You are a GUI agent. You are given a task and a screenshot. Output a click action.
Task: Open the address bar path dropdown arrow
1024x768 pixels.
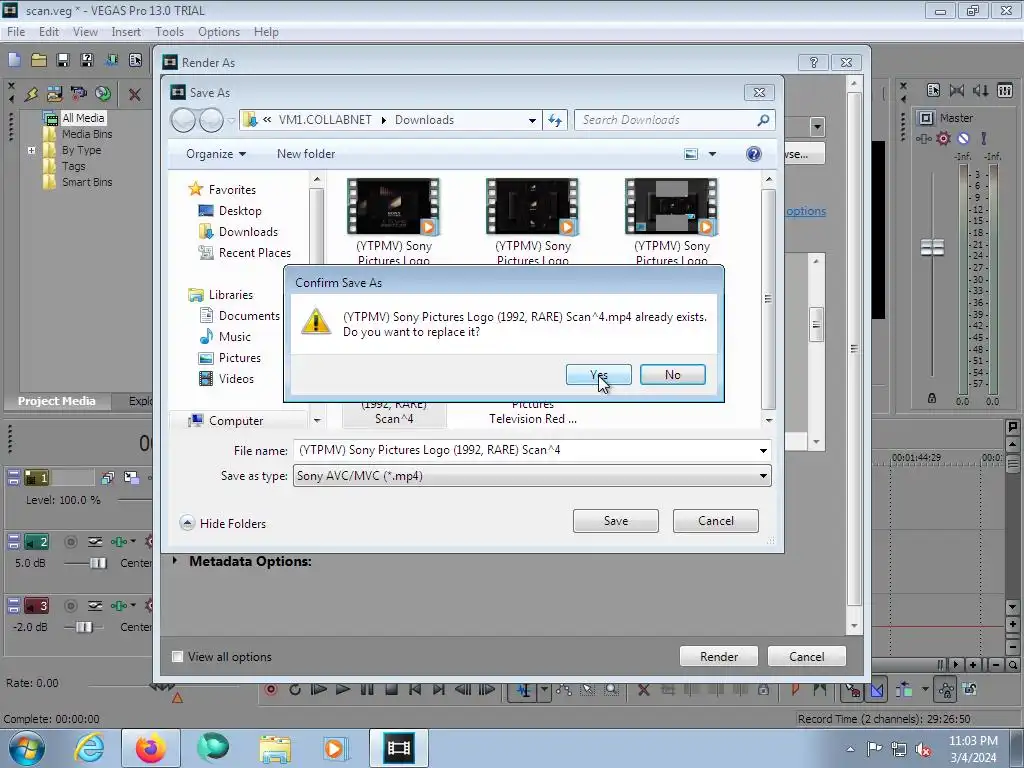click(x=532, y=120)
